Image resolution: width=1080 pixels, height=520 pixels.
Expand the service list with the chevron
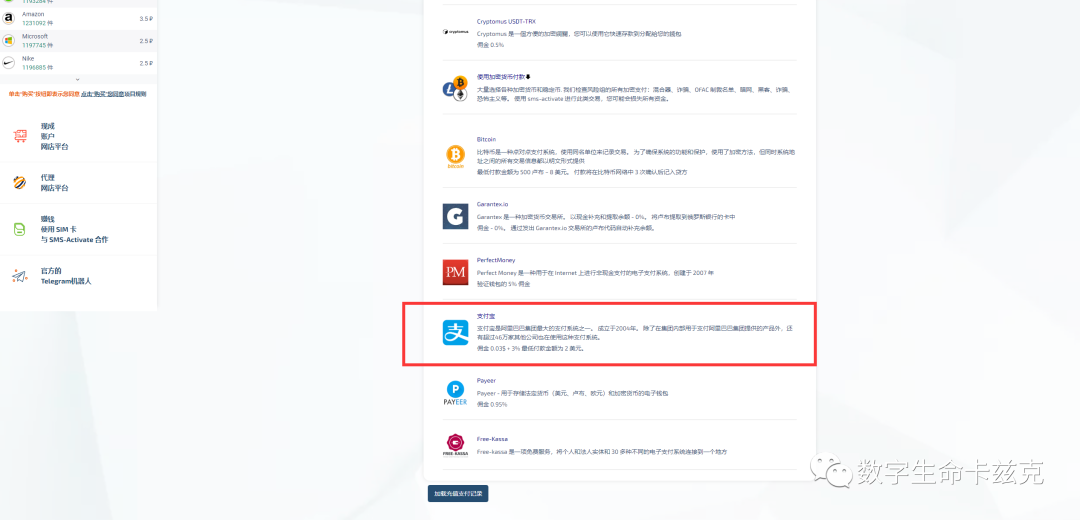(x=77, y=80)
